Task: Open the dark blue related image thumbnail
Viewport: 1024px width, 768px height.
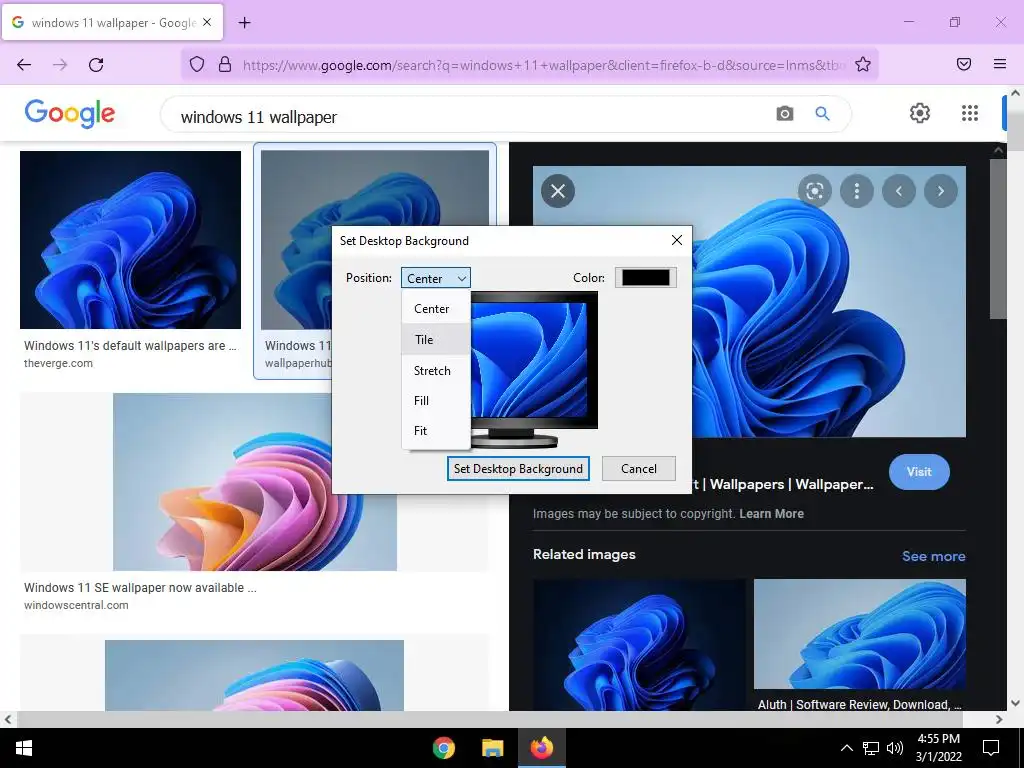Action: pos(639,645)
